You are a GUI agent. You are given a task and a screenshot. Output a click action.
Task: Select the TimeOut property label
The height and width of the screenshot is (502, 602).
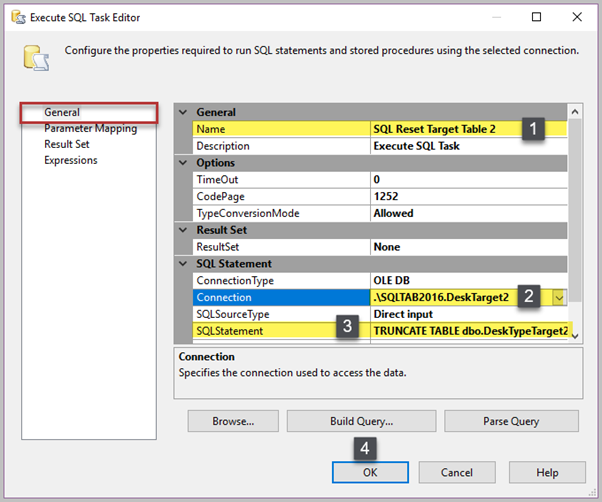(x=217, y=180)
